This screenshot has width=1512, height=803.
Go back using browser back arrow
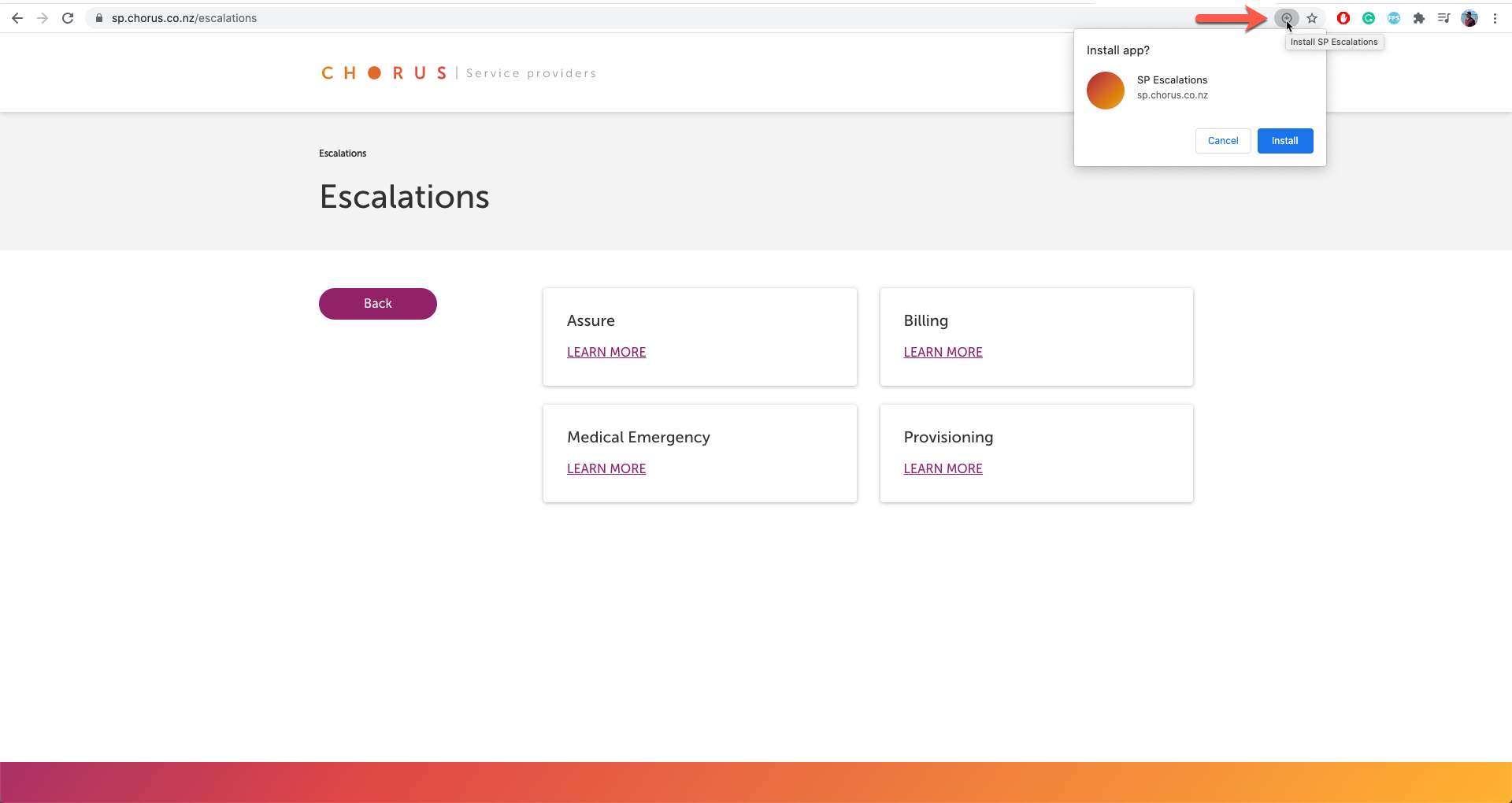[x=17, y=18]
